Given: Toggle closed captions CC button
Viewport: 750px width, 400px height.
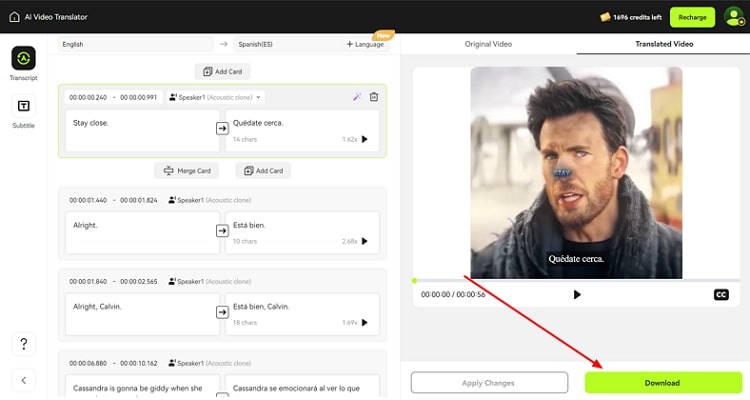Looking at the screenshot, I should pyautogui.click(x=721, y=295).
